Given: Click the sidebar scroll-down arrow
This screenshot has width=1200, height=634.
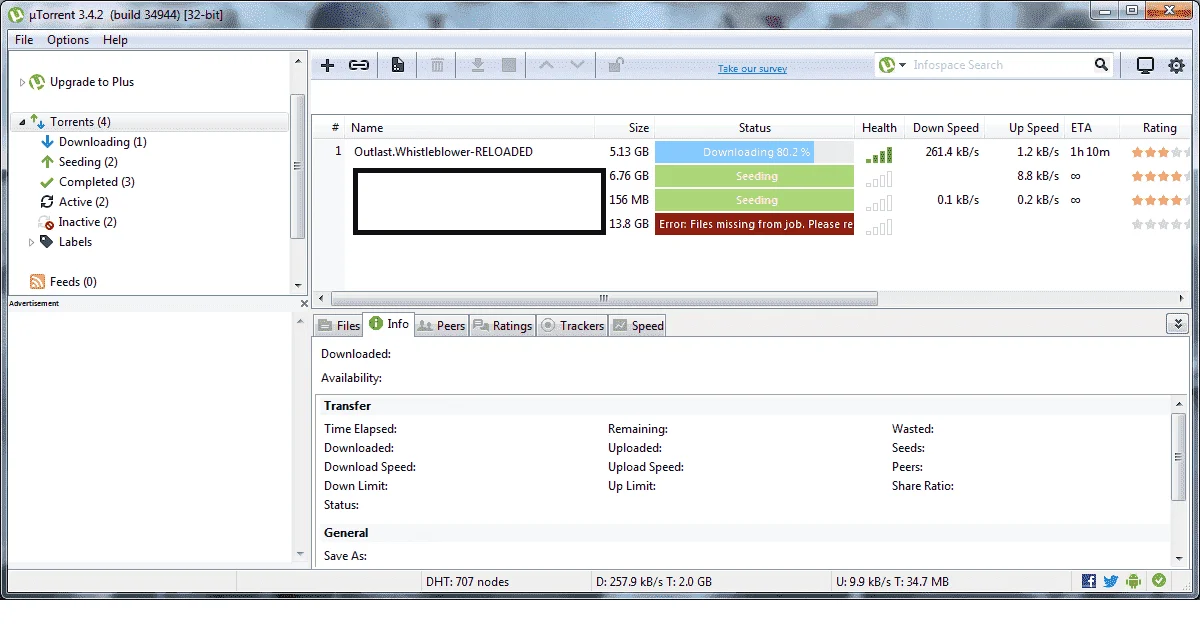Looking at the screenshot, I should tap(298, 285).
